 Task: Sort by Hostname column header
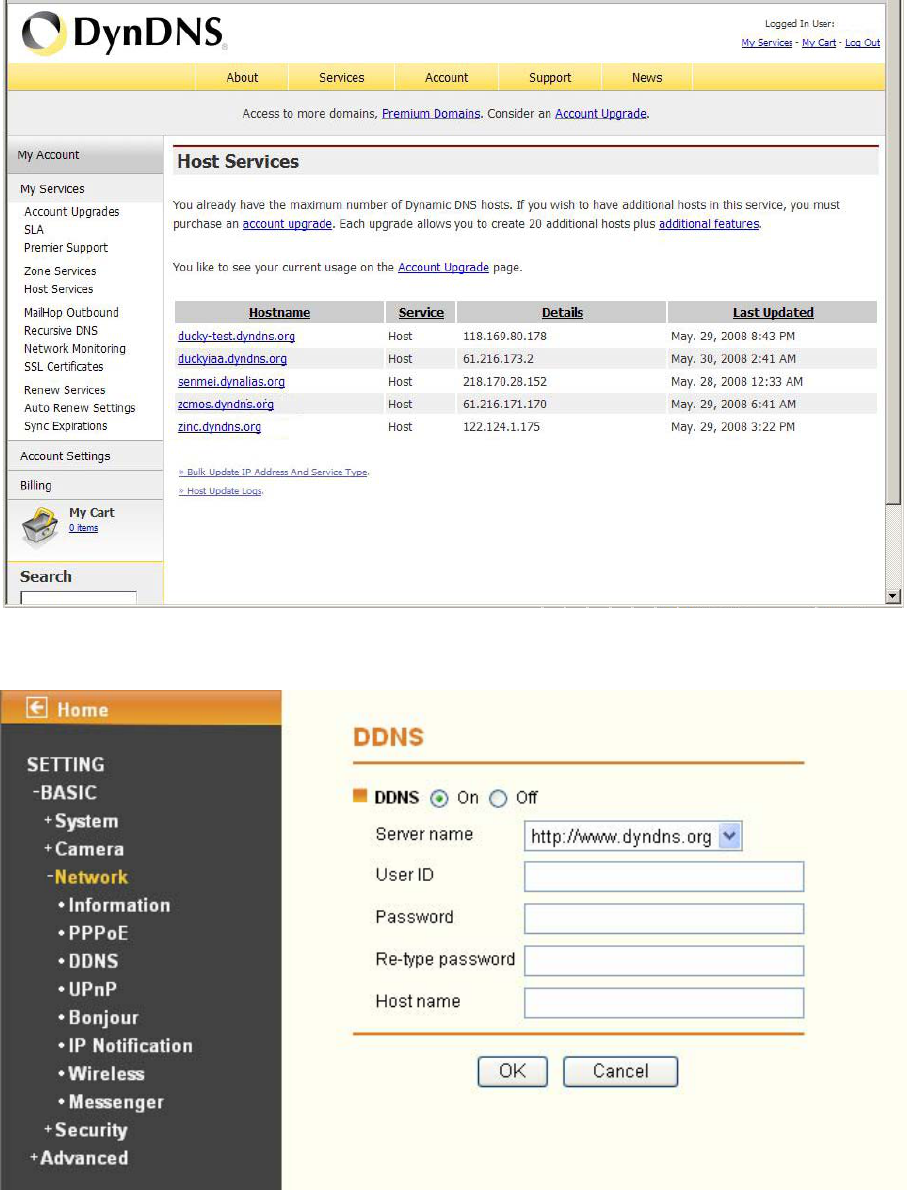(279, 313)
